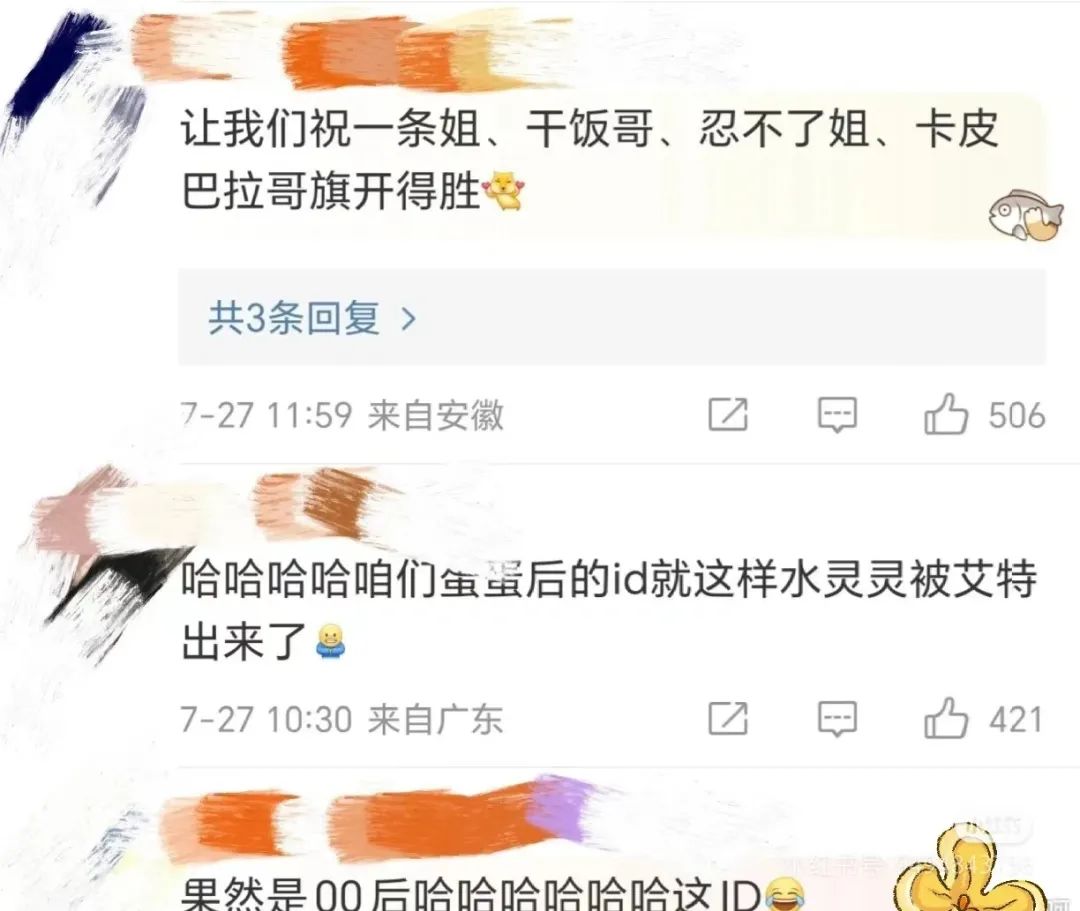Image resolution: width=1080 pixels, height=911 pixels.
Task: Tap the forward icon on the 11:59 comment
Action: [728, 415]
